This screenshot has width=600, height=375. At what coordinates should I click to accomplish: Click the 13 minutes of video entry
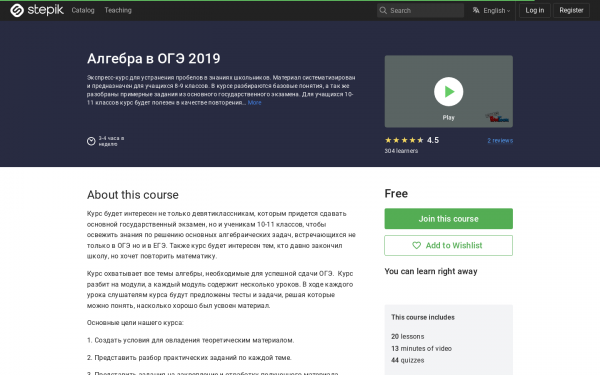[421, 348]
